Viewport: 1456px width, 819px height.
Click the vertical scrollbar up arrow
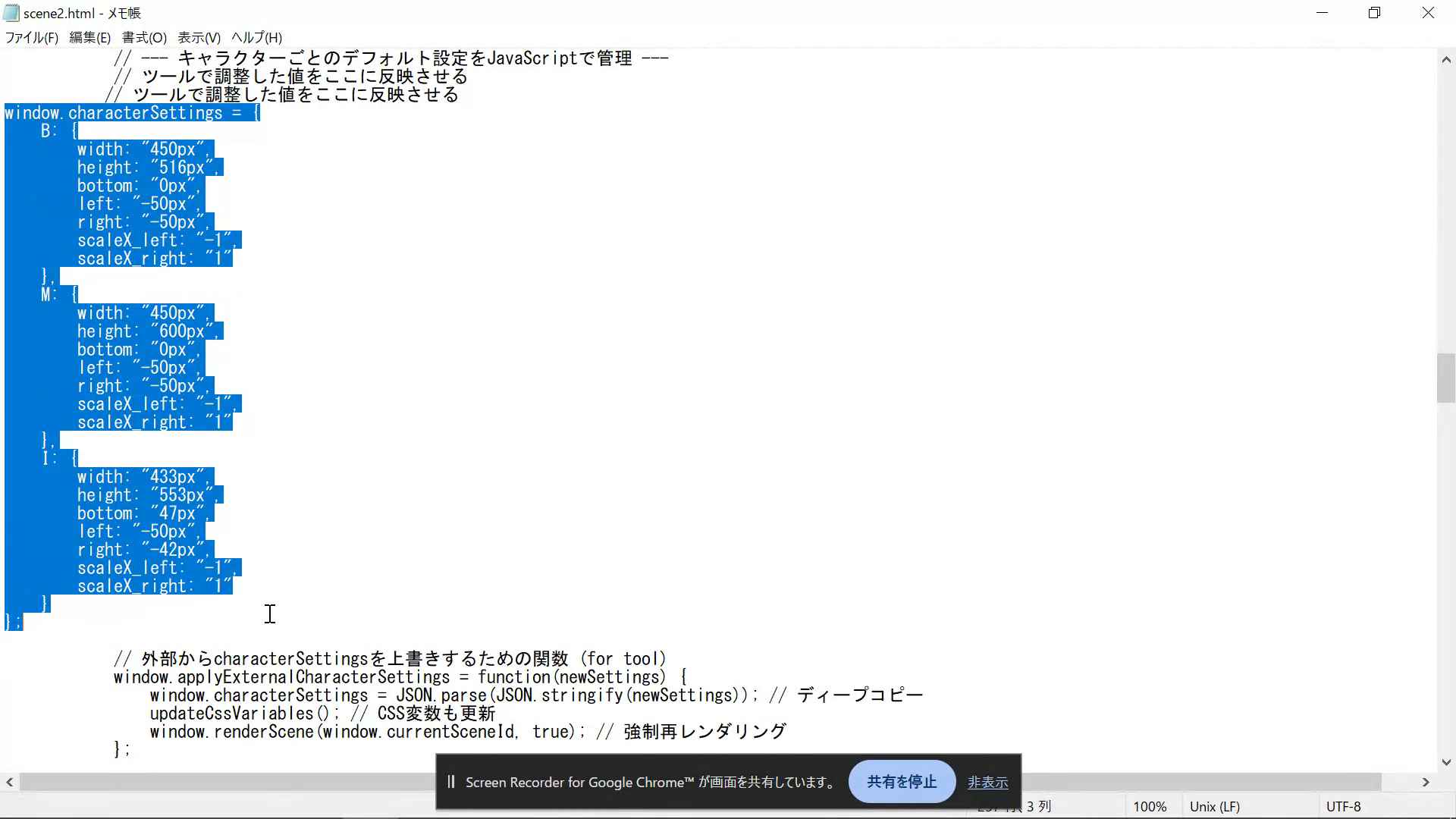(1445, 60)
